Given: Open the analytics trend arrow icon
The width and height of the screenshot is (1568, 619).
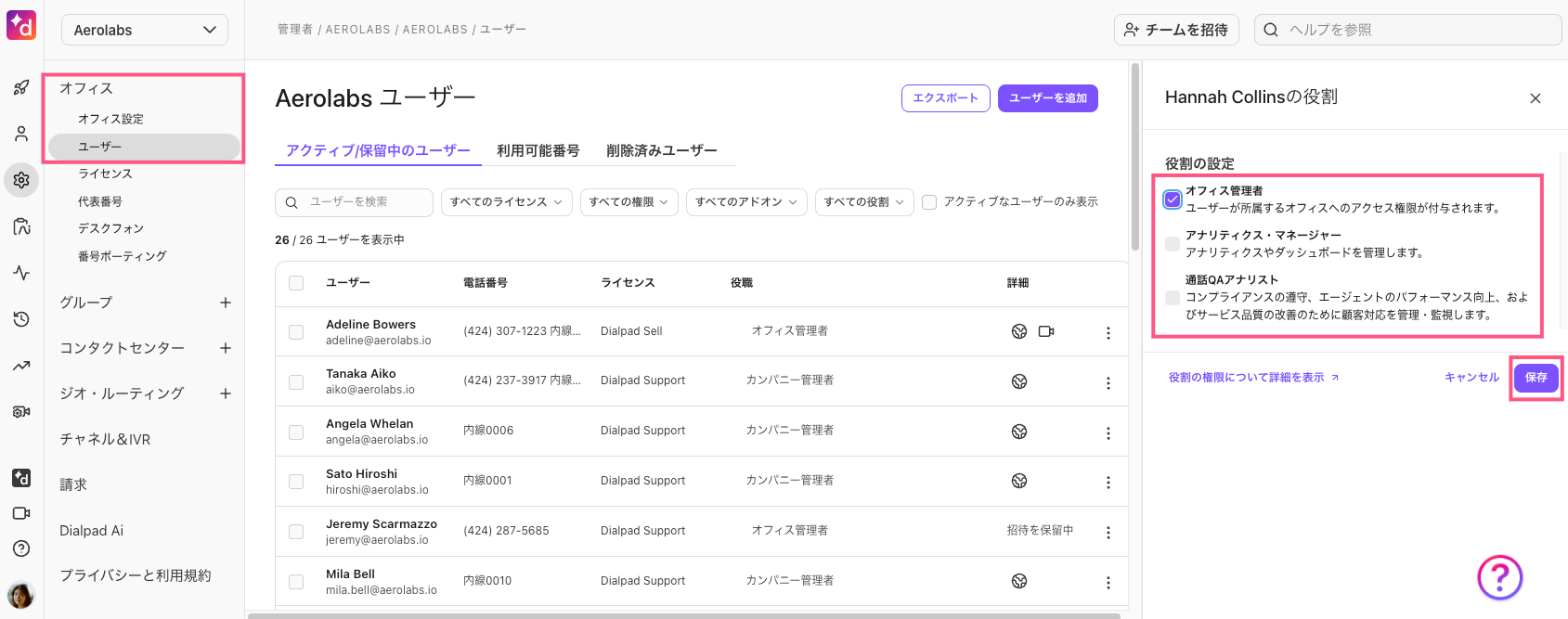Looking at the screenshot, I should pyautogui.click(x=21, y=366).
